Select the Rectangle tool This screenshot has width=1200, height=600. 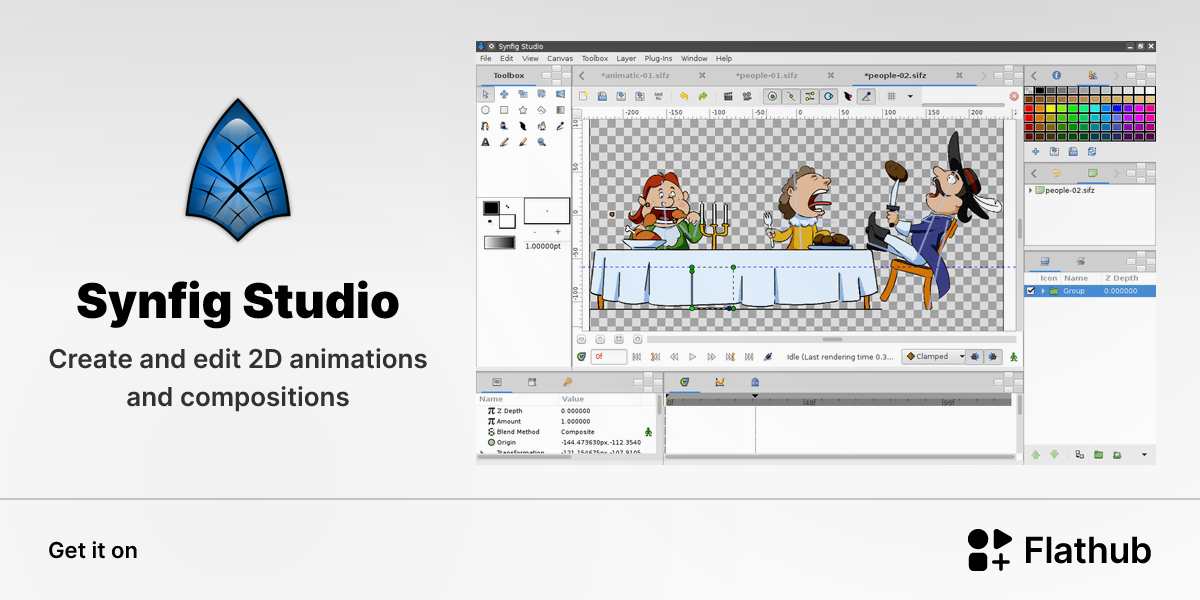[x=504, y=110]
